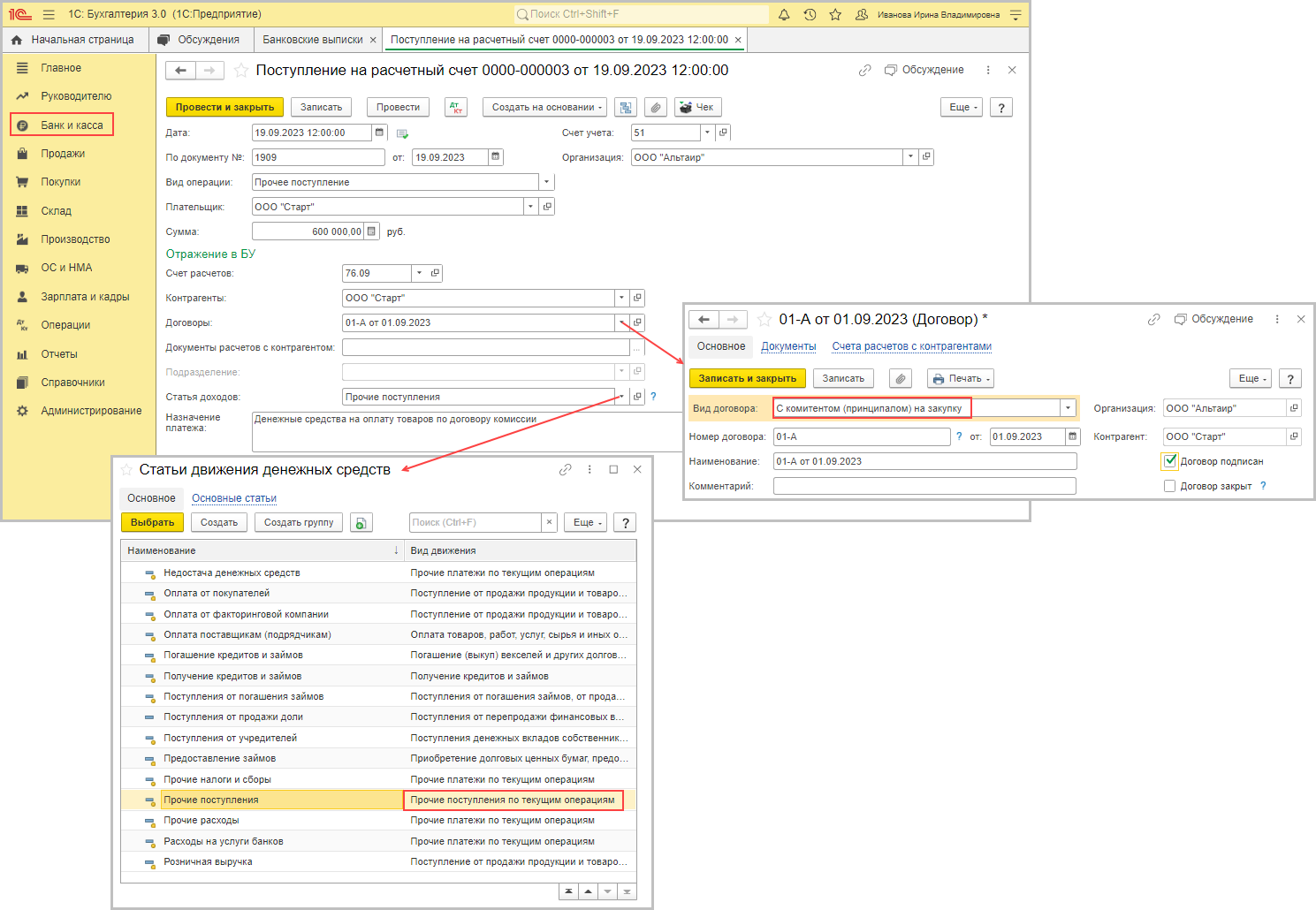Open Справочники section in sidebar
Screen dimensions: 1316x910
click(72, 383)
